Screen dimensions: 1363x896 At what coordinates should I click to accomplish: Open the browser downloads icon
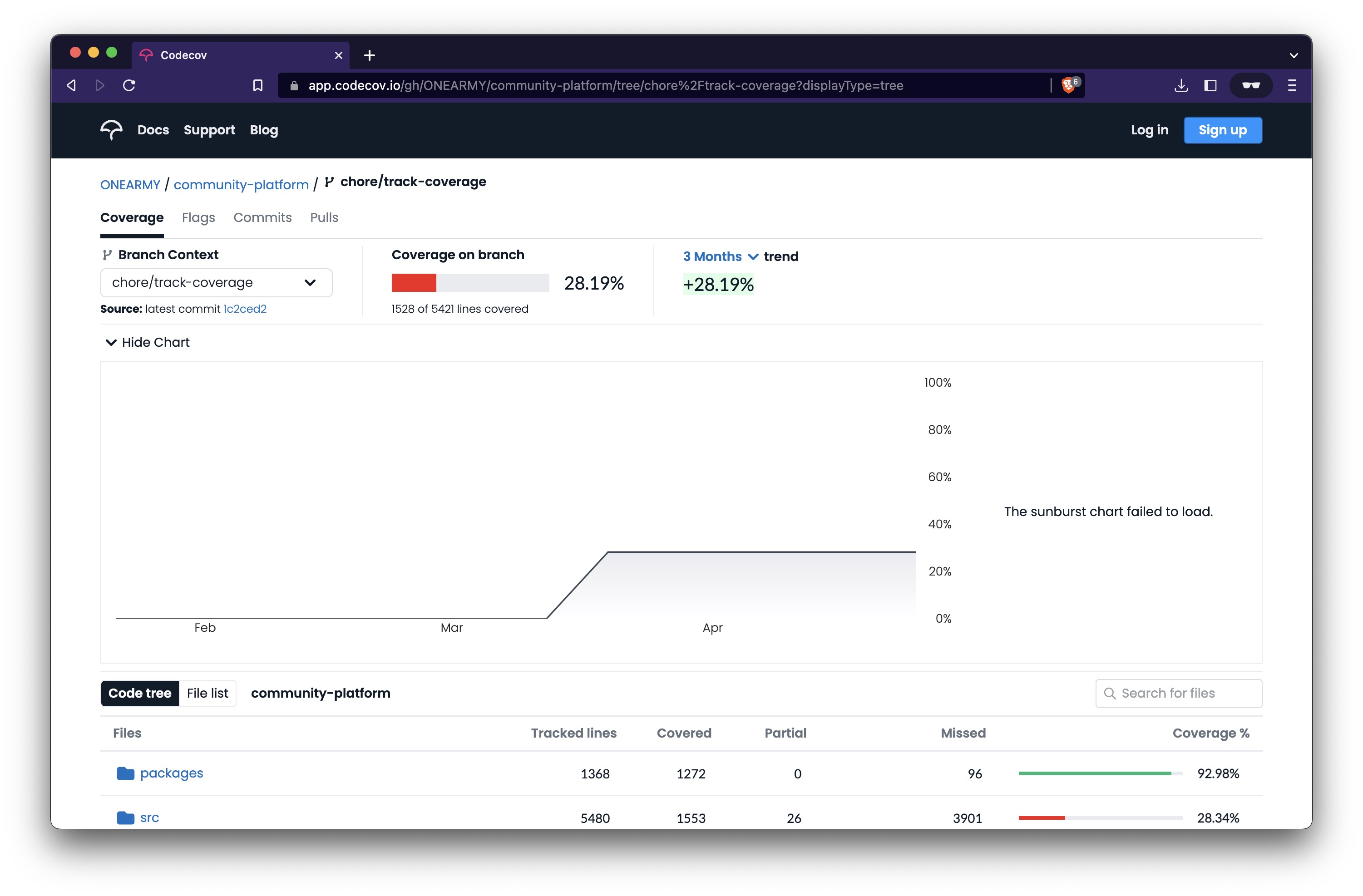(x=1181, y=85)
